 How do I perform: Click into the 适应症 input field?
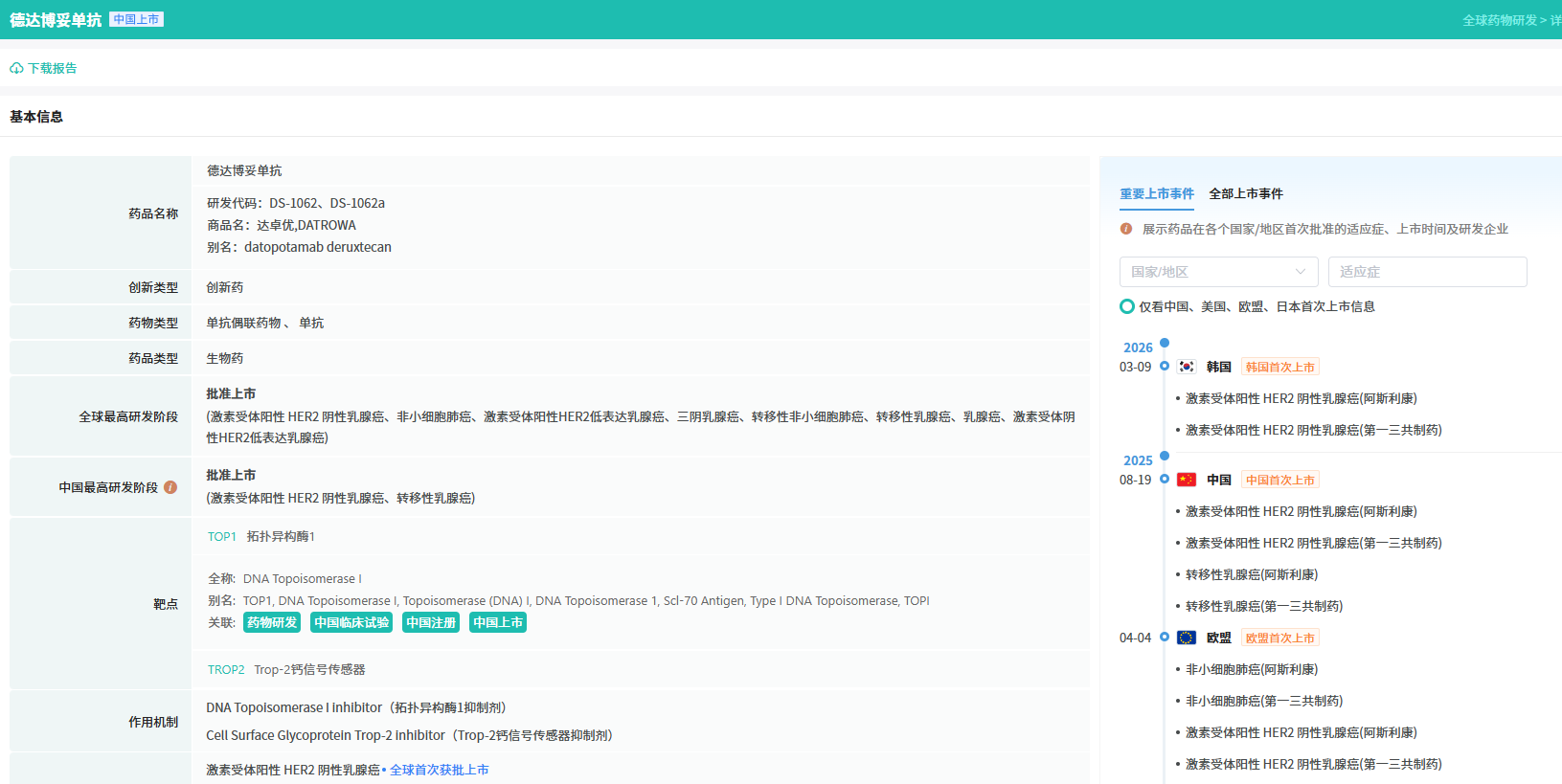tap(1427, 272)
